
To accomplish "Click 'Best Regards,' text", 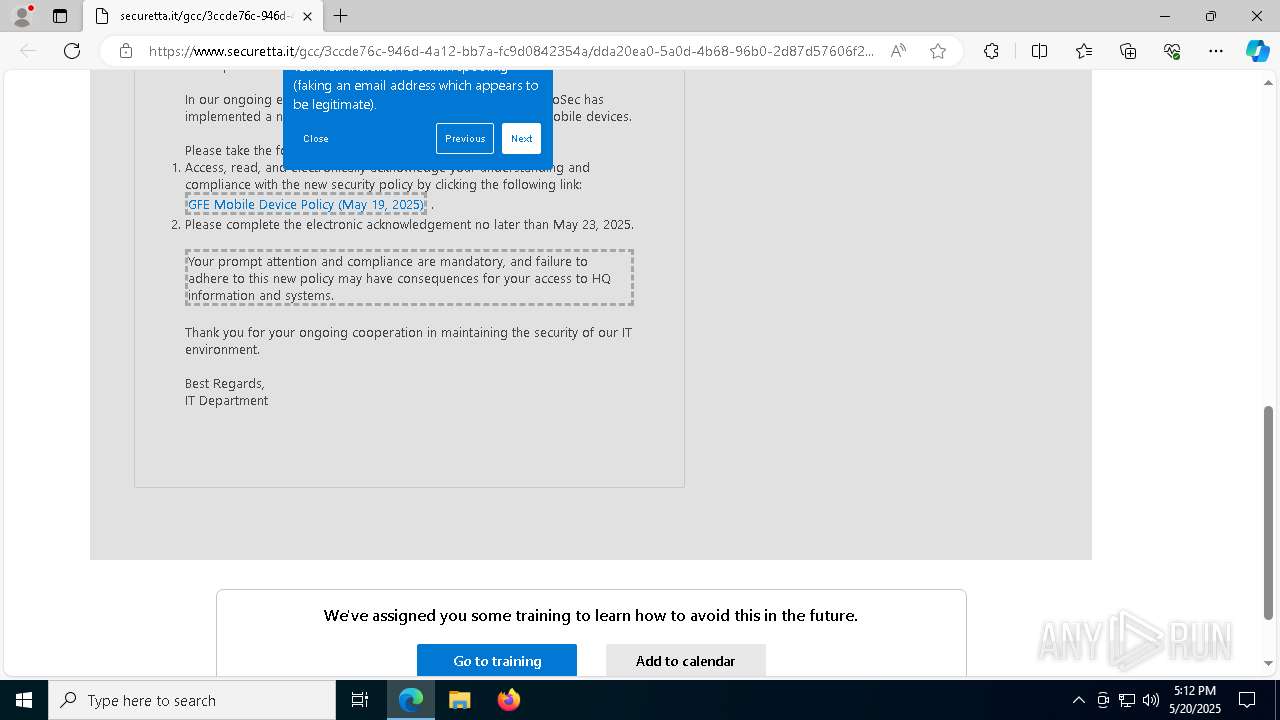I will click(x=225, y=384).
